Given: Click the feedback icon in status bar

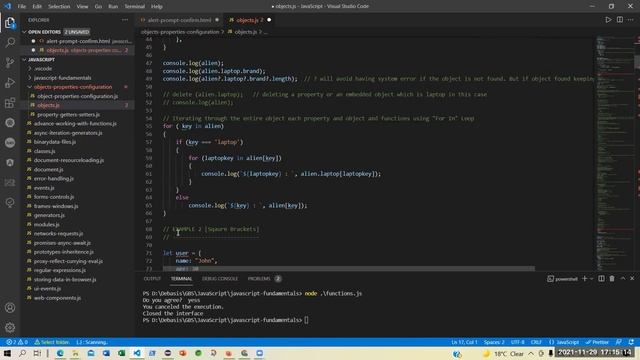Looking at the screenshot, I should click(x=619, y=342).
